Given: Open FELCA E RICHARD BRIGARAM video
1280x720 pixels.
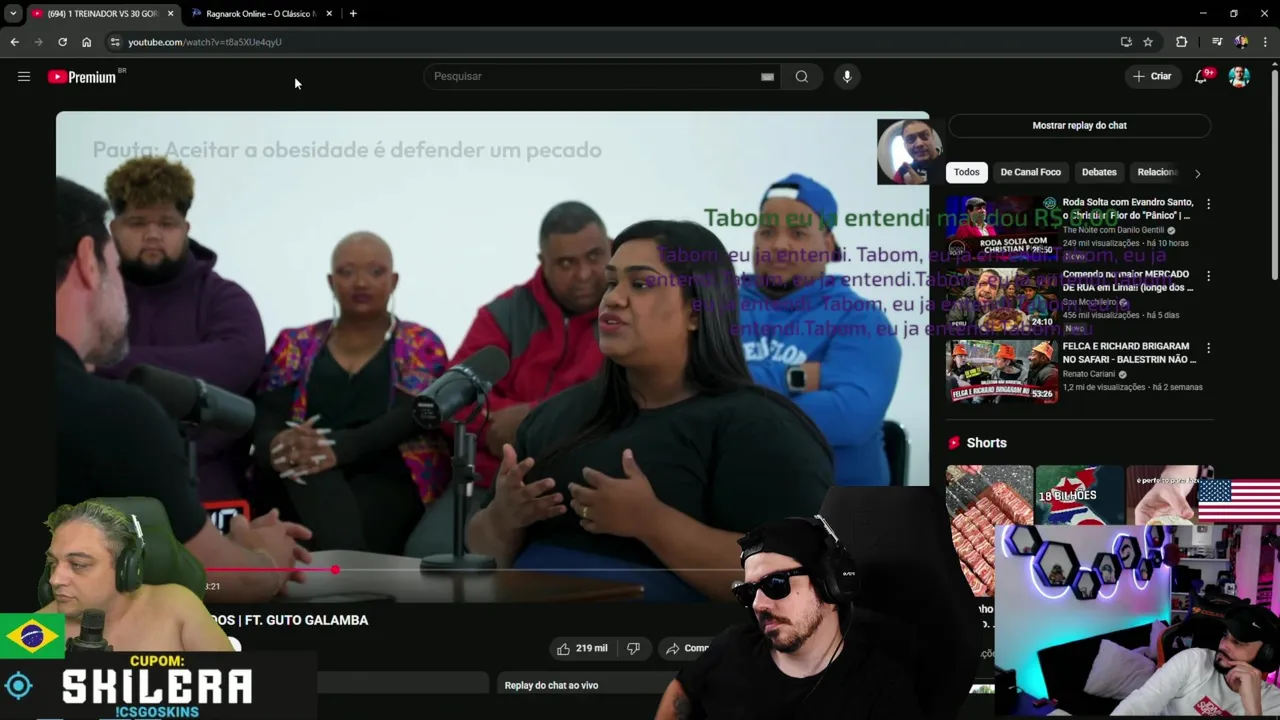Looking at the screenshot, I should point(1128,352).
